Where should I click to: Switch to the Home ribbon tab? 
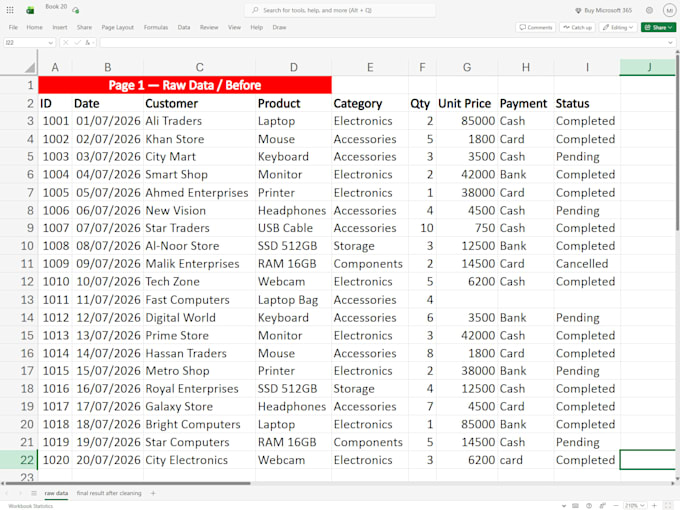point(34,27)
